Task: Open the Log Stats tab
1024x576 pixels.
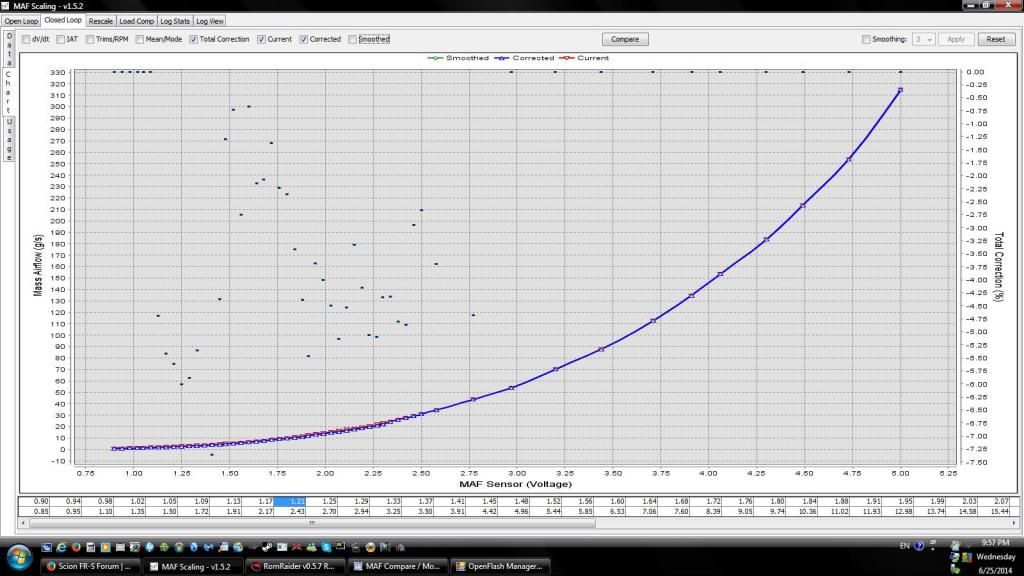Action: 174,20
